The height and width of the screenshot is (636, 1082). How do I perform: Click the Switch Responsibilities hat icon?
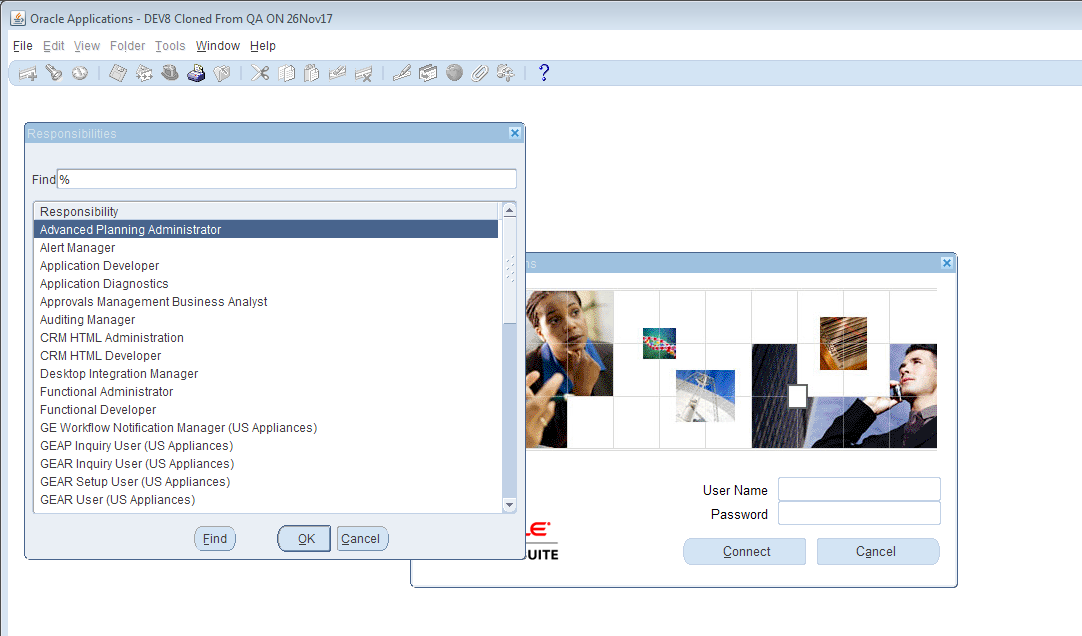tap(170, 73)
